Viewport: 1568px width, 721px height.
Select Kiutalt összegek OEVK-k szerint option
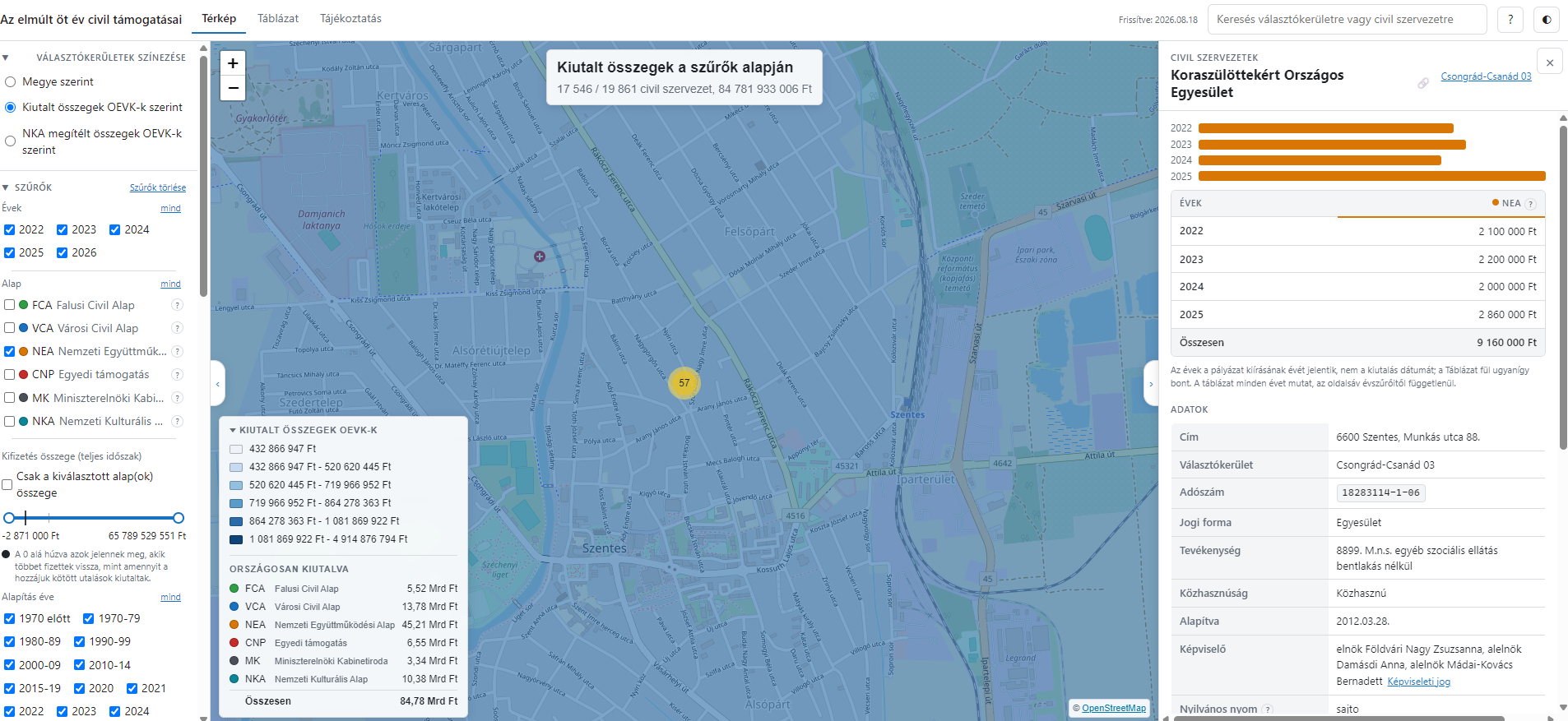tap(11, 108)
